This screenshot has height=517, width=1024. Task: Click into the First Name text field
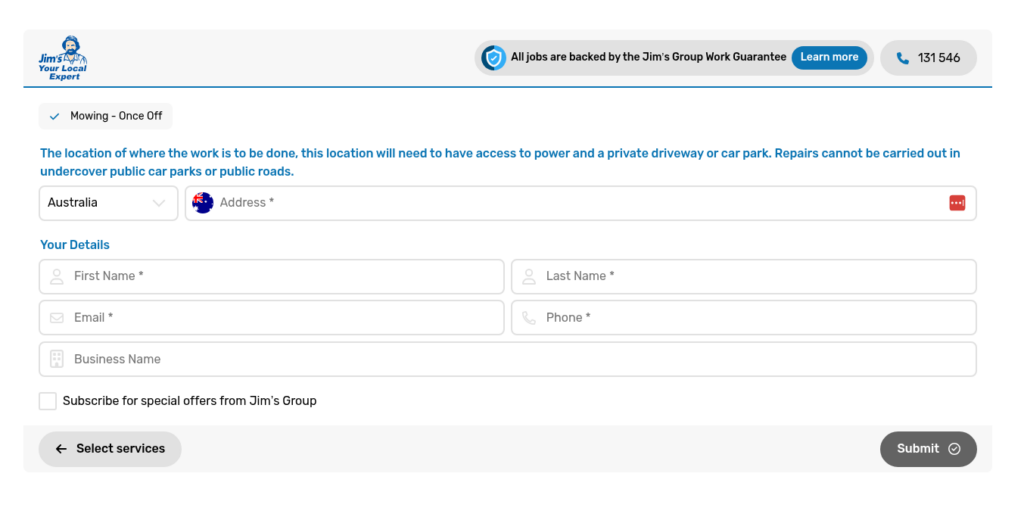(285, 276)
